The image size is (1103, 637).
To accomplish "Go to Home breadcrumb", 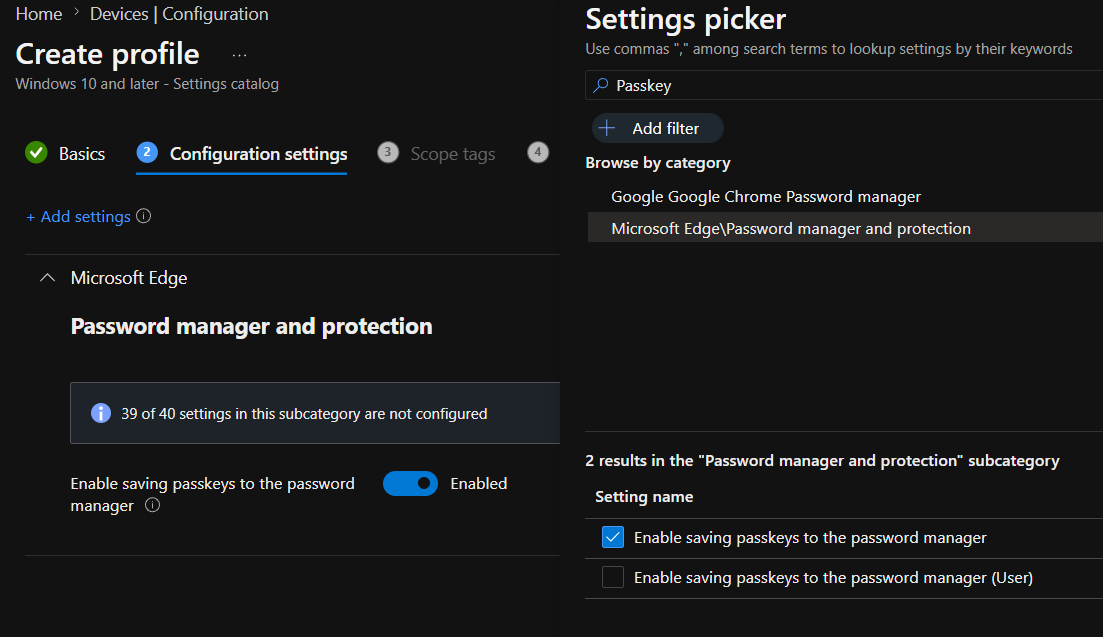I will [39, 14].
